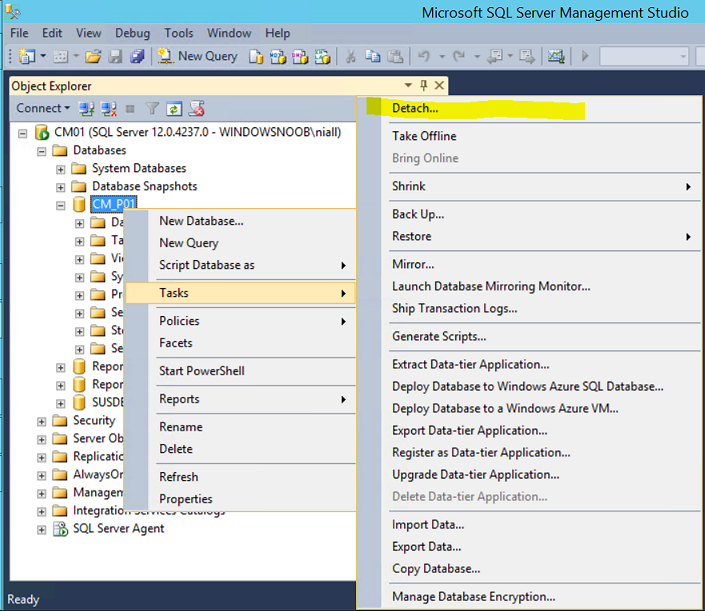Open the Edit menu
The width and height of the screenshot is (705, 611).
pos(52,33)
